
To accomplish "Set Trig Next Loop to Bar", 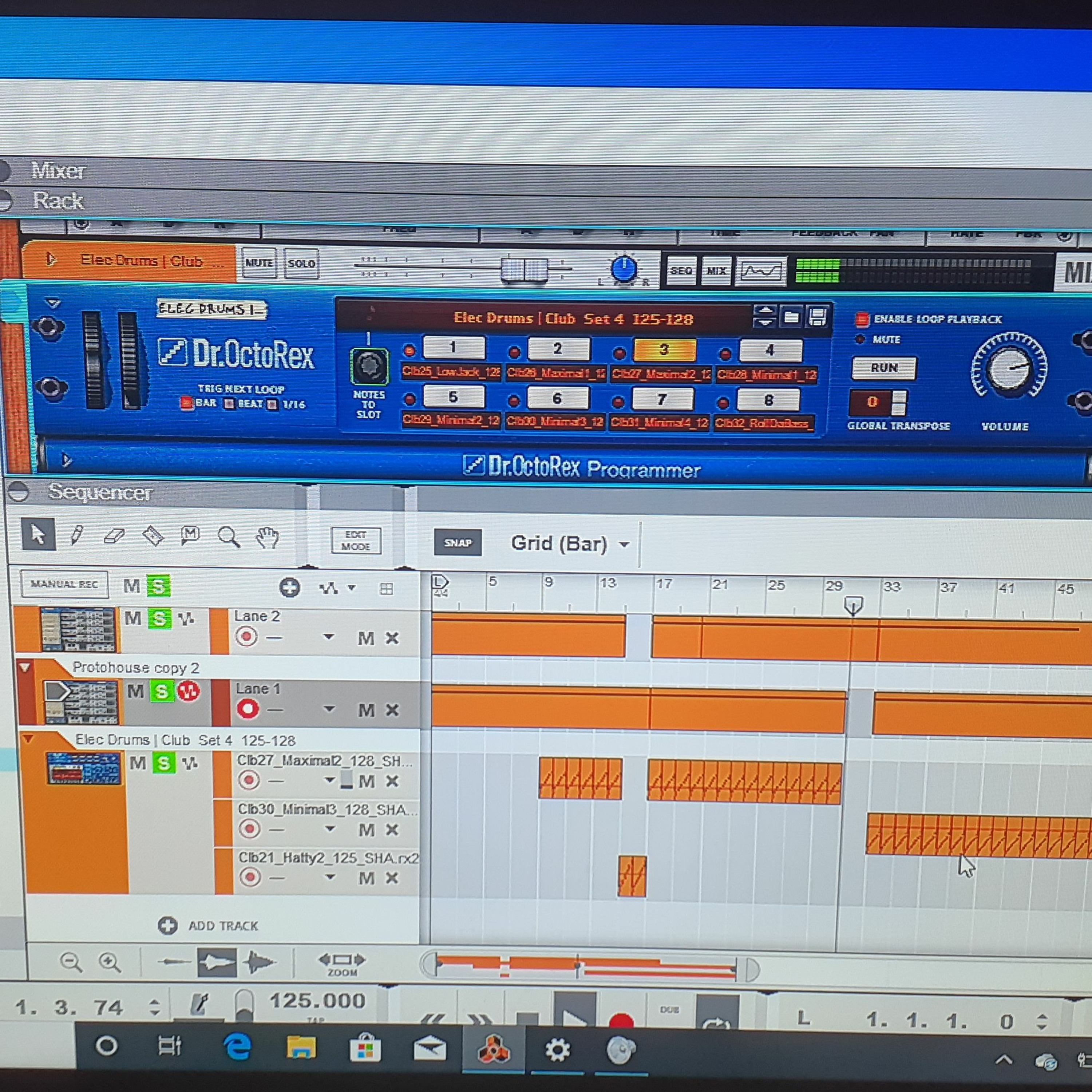I will tap(186, 404).
